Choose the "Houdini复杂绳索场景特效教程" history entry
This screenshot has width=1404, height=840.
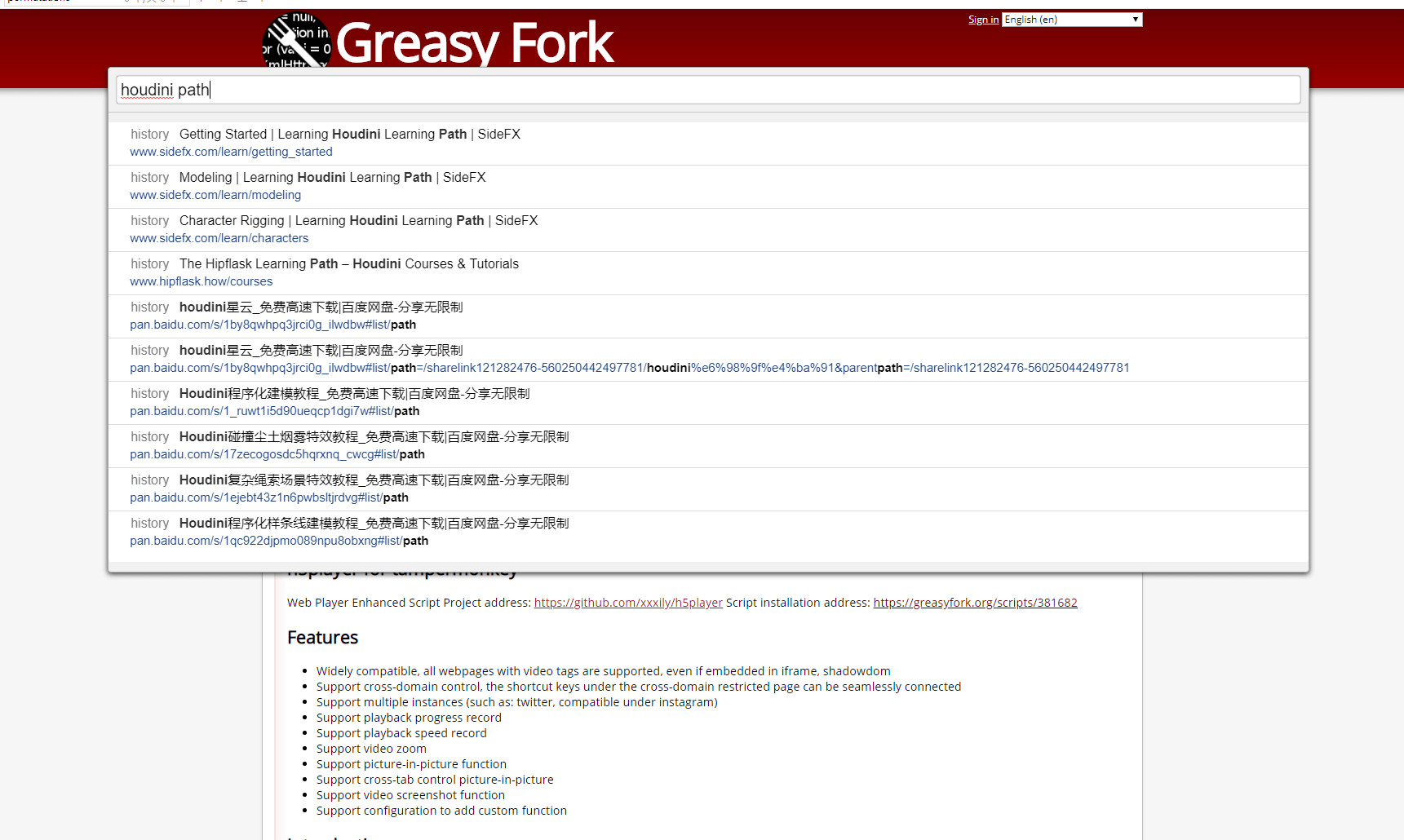click(x=708, y=489)
